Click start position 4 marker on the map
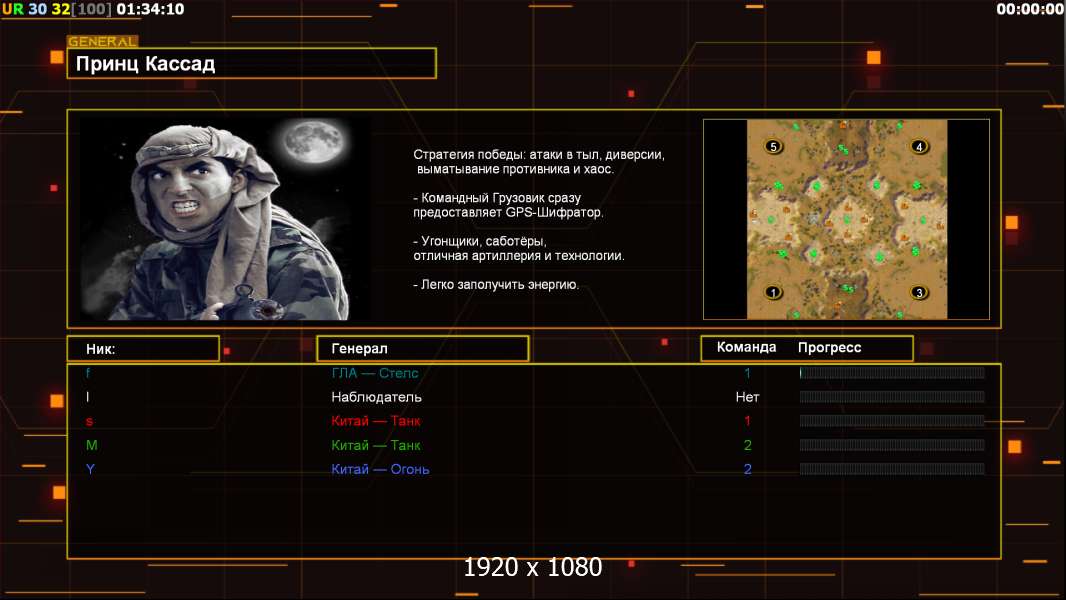The height and width of the screenshot is (600, 1066). 919,146
